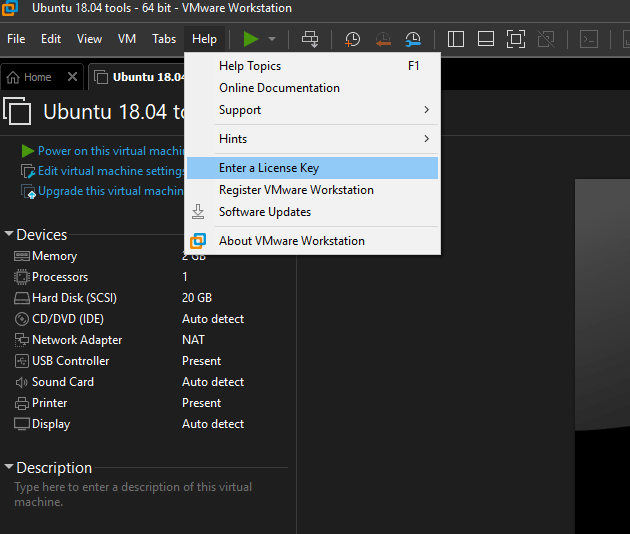Viewport: 630px width, 534px height.
Task: Click the Revert to snapshot icon
Action: coord(383,39)
